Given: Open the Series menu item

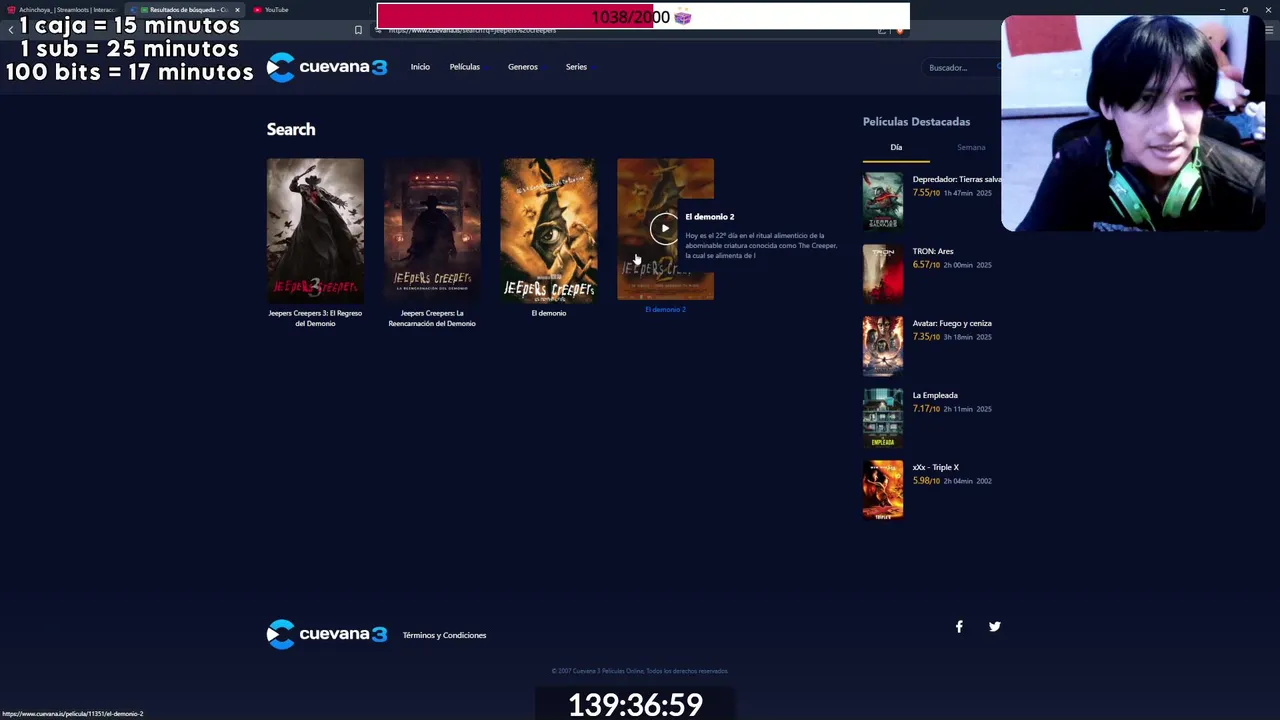Looking at the screenshot, I should point(576,67).
